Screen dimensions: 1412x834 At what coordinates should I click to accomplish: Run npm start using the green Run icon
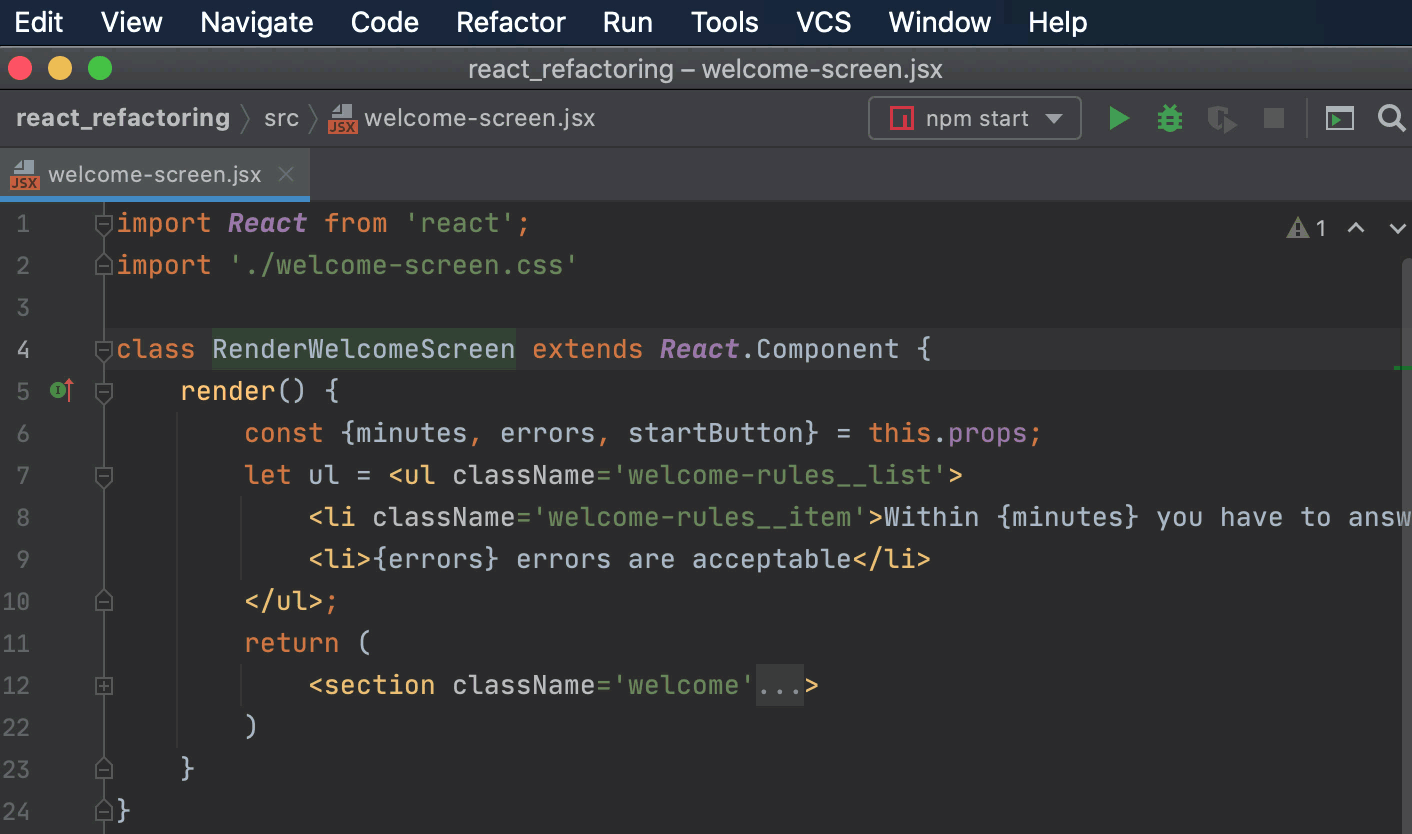click(x=1119, y=118)
